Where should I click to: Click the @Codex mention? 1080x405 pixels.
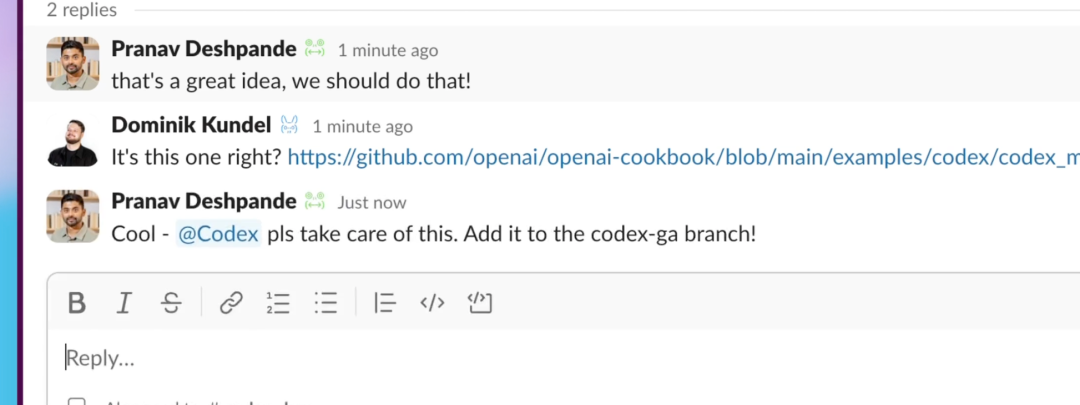pyautogui.click(x=218, y=234)
